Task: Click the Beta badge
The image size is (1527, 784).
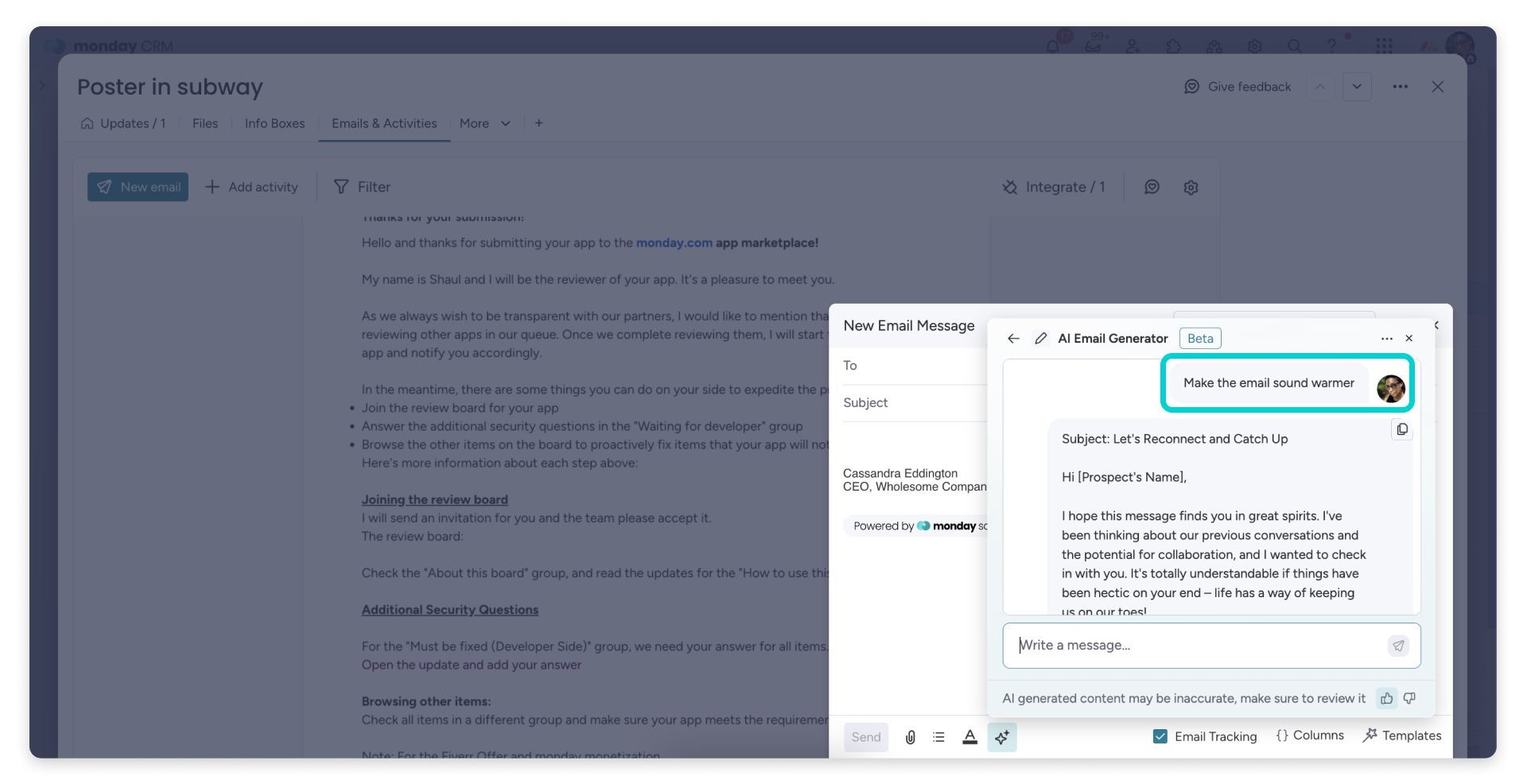Action: coord(1200,338)
